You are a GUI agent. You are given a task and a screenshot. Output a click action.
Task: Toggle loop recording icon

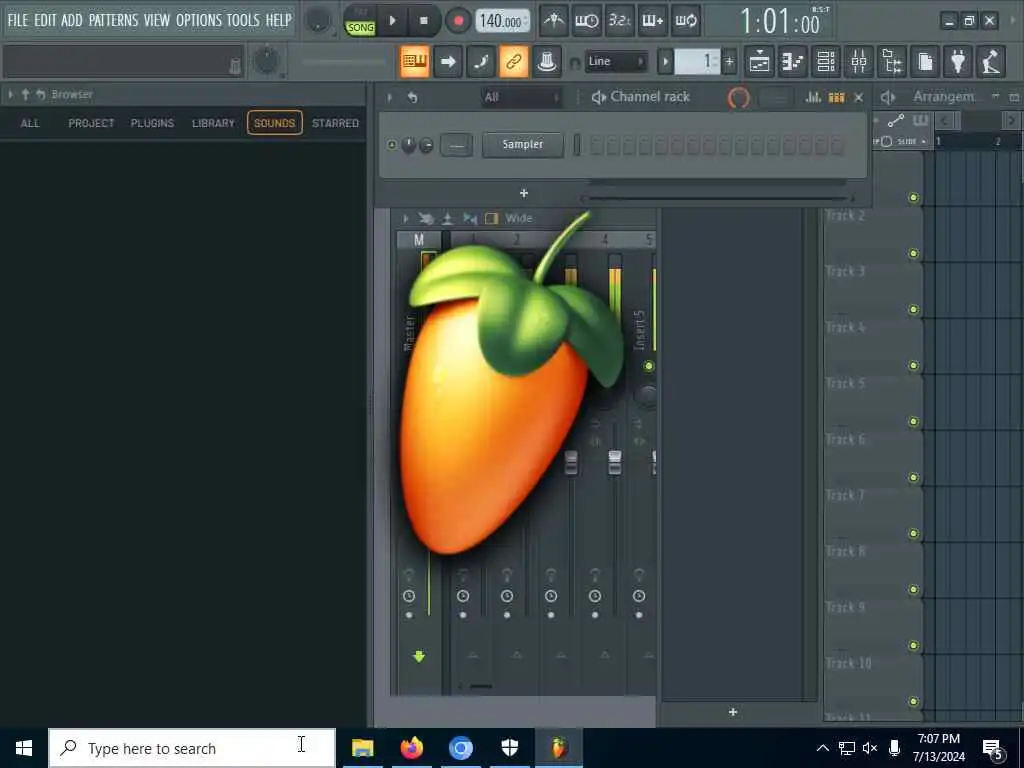tap(685, 21)
